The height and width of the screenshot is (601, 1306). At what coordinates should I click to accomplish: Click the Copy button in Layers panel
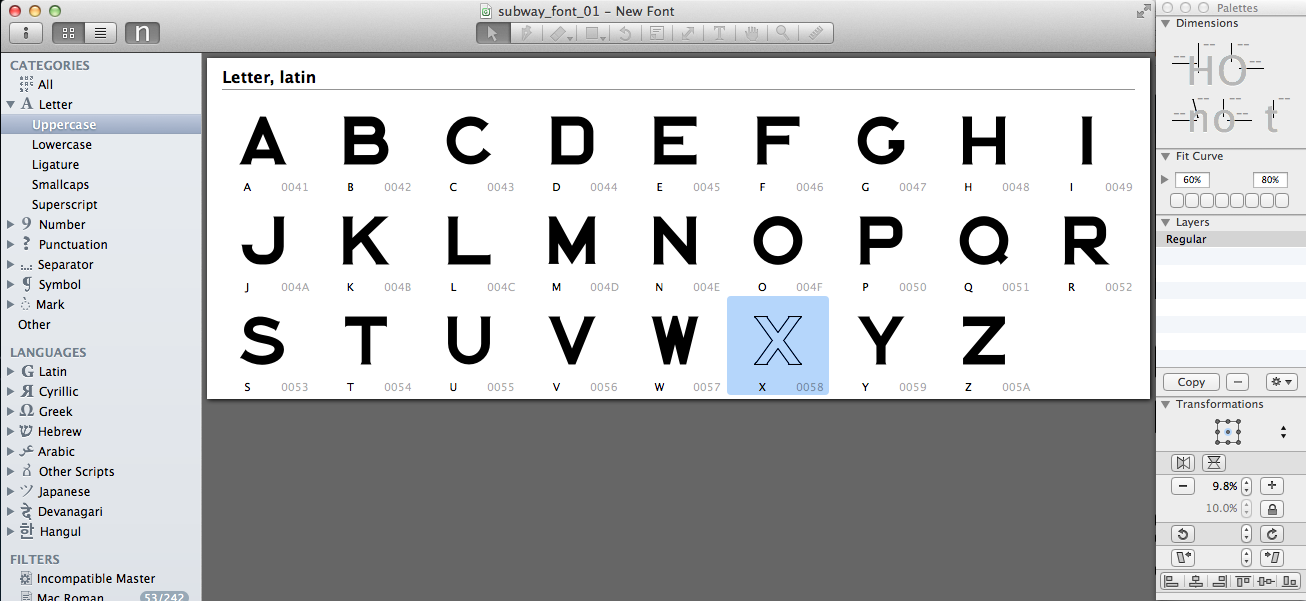click(x=1190, y=381)
